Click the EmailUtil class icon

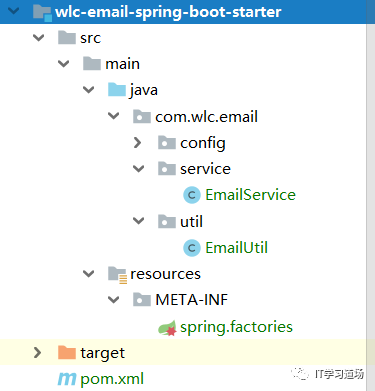tap(192, 248)
